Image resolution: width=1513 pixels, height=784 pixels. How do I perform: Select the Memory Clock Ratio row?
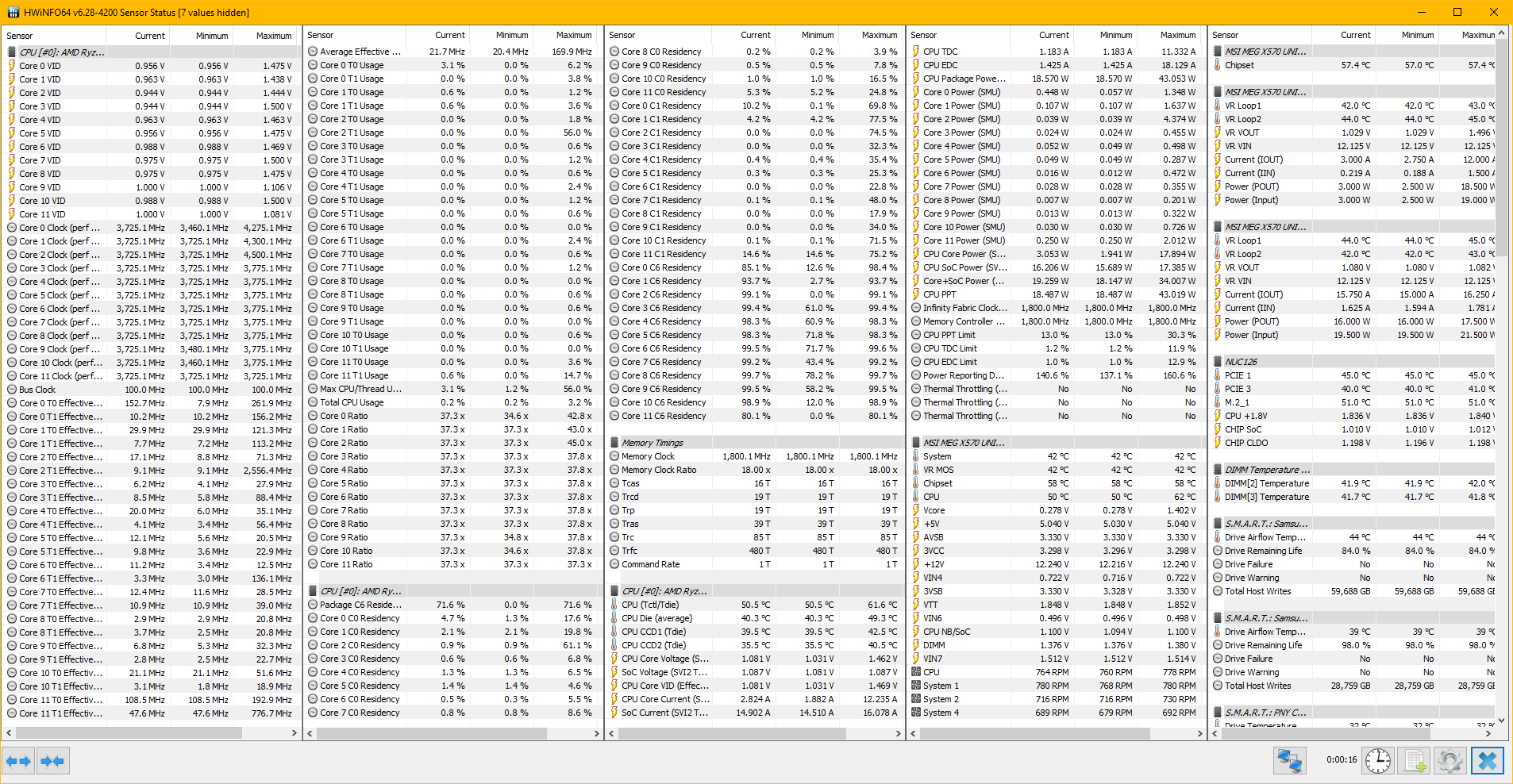(756, 470)
